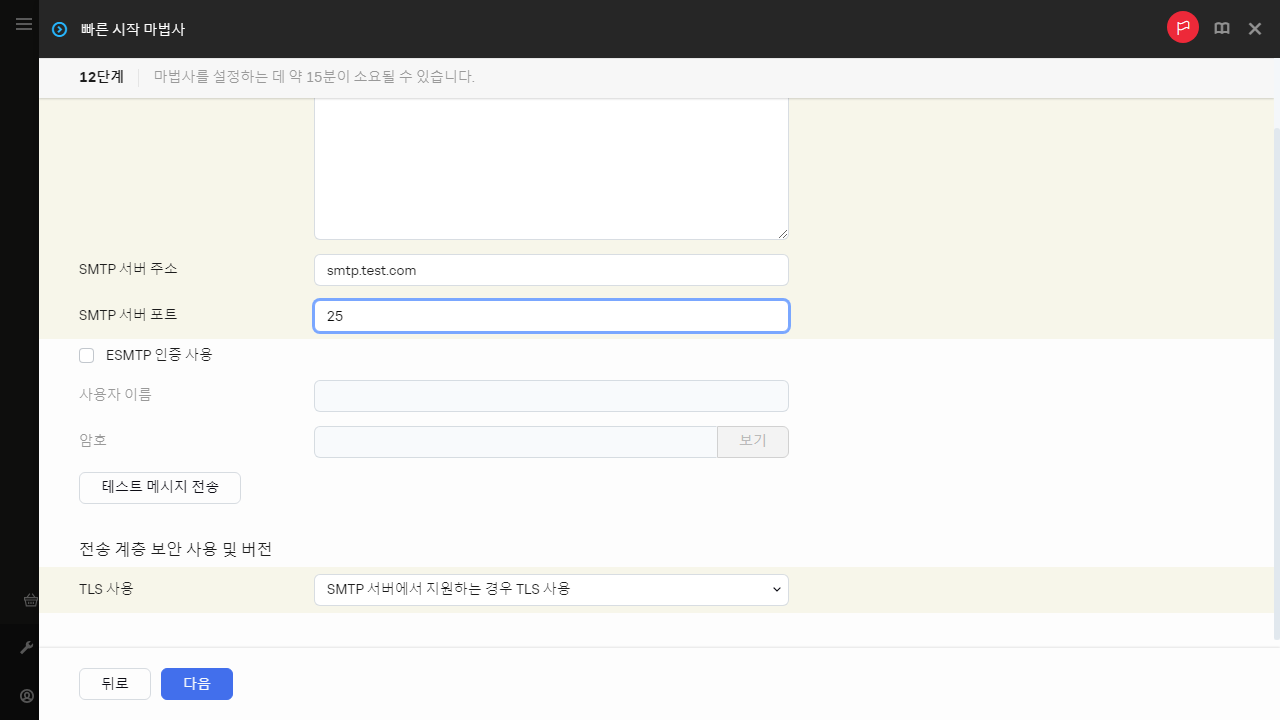
Task: Enable the ESMTP 인증 사용 checkbox
Action: point(86,355)
